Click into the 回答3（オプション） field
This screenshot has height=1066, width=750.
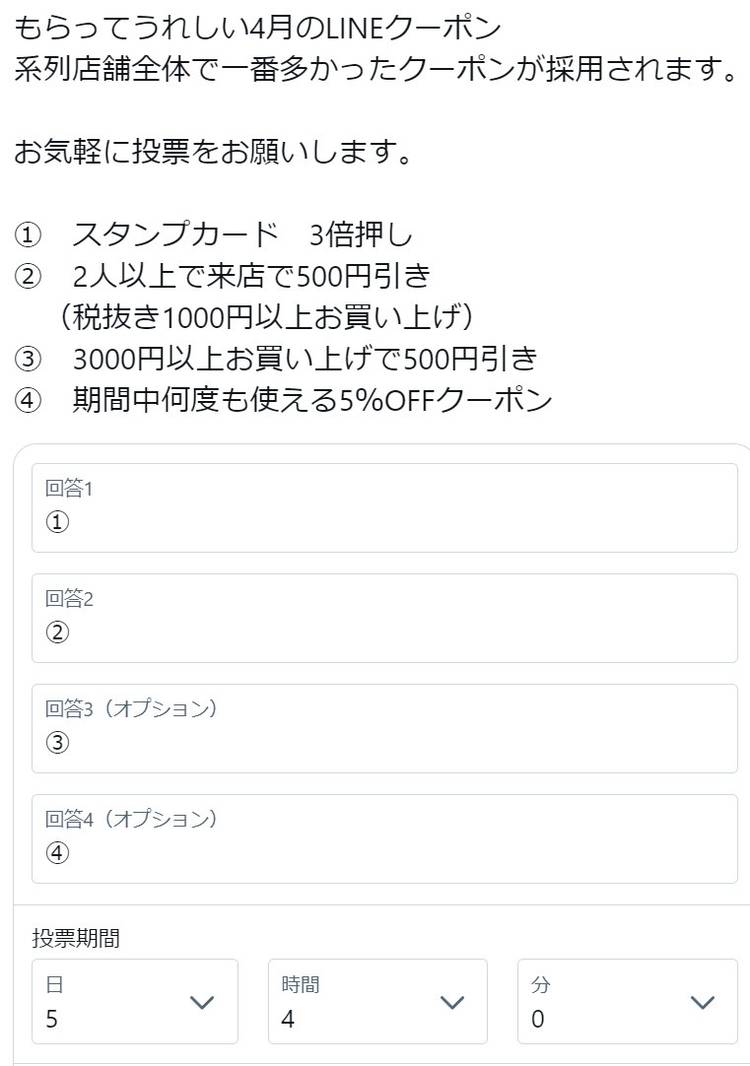coord(385,728)
